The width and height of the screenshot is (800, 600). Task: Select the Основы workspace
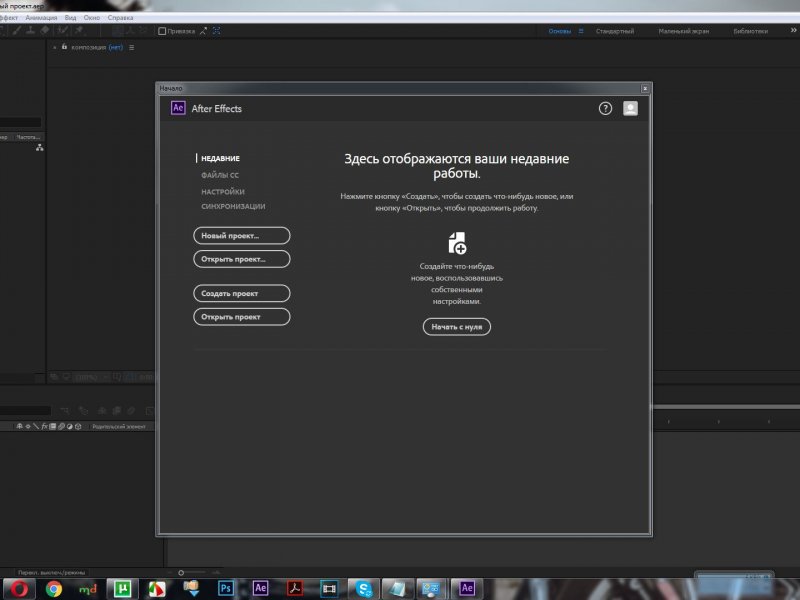pos(560,31)
